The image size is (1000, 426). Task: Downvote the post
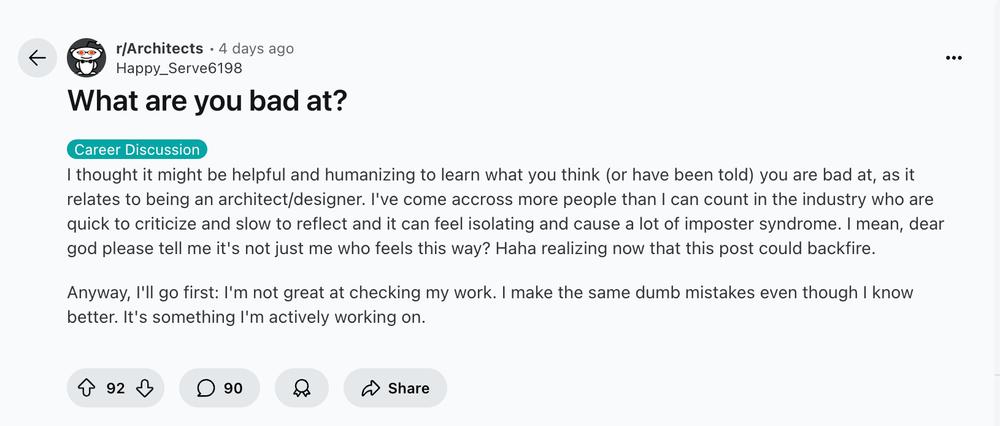point(145,388)
